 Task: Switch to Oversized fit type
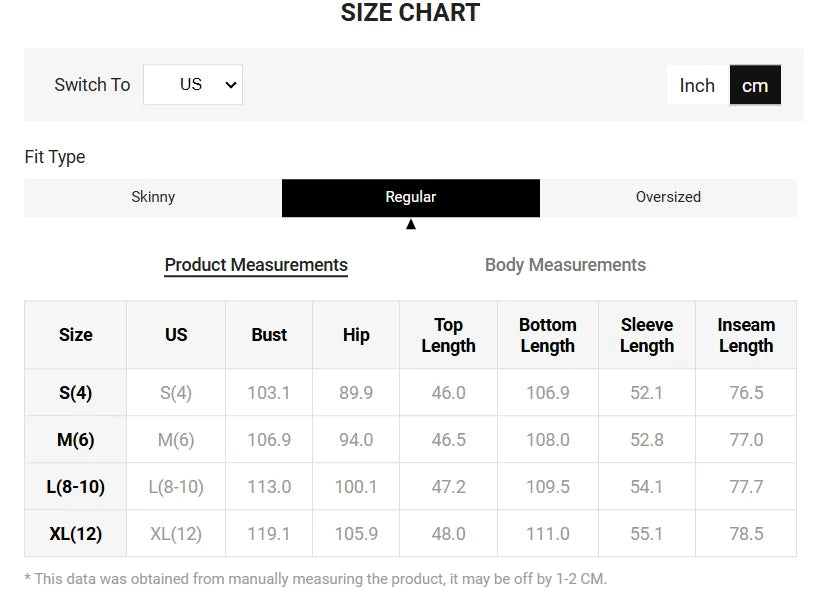(x=668, y=197)
